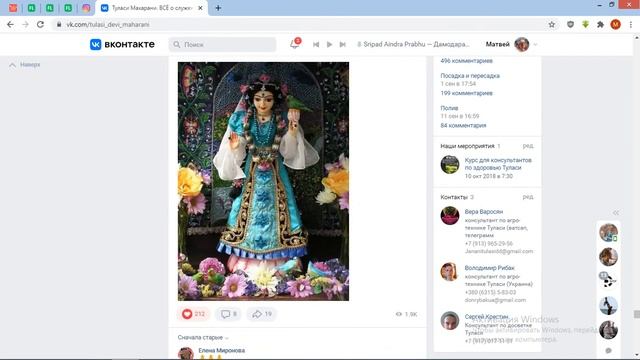The width and height of the screenshot is (640, 360).
Task: Open the Полив discussion topic
Action: click(x=449, y=108)
